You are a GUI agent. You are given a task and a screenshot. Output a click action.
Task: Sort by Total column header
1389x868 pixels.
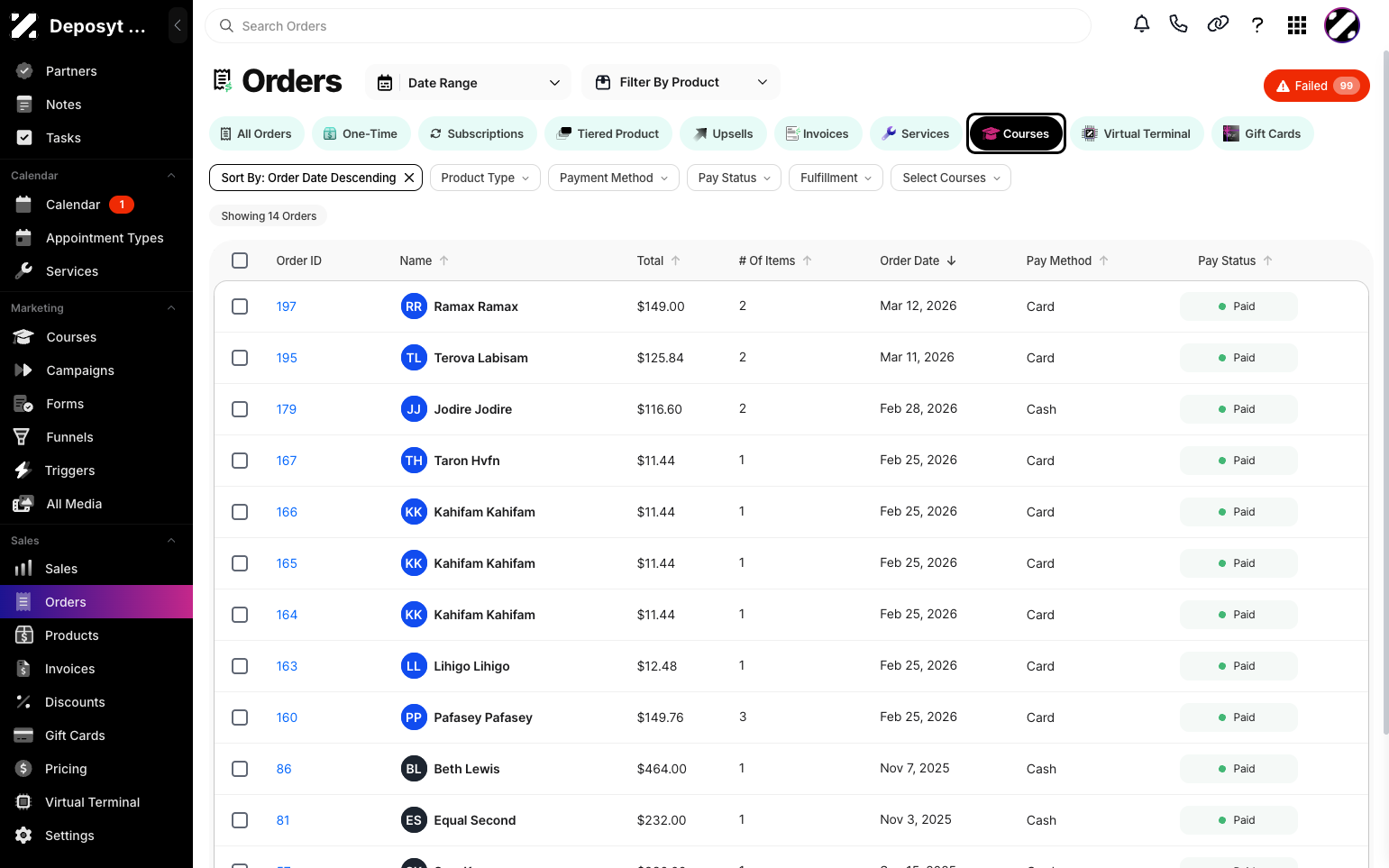point(658,260)
